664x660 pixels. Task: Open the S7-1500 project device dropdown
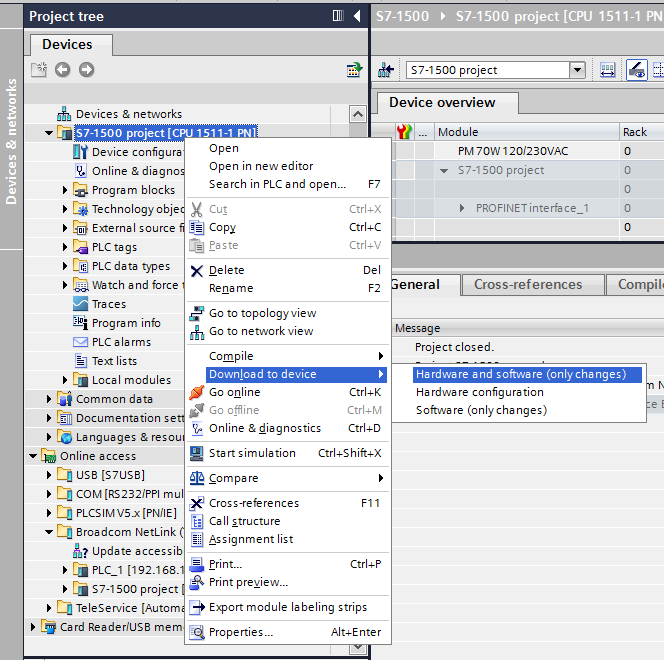click(x=577, y=70)
